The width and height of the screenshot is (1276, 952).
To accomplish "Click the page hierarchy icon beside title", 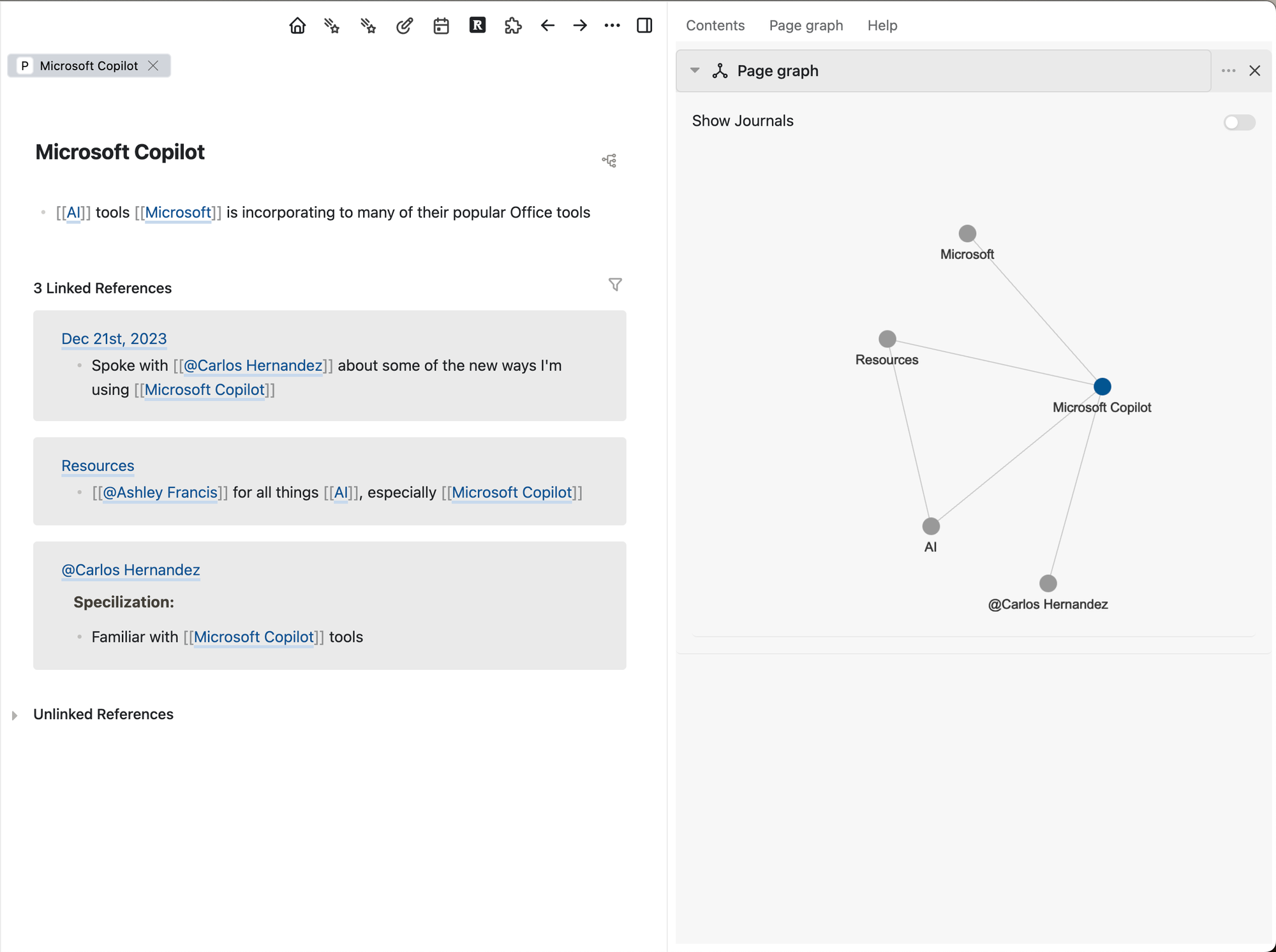I will (609, 161).
